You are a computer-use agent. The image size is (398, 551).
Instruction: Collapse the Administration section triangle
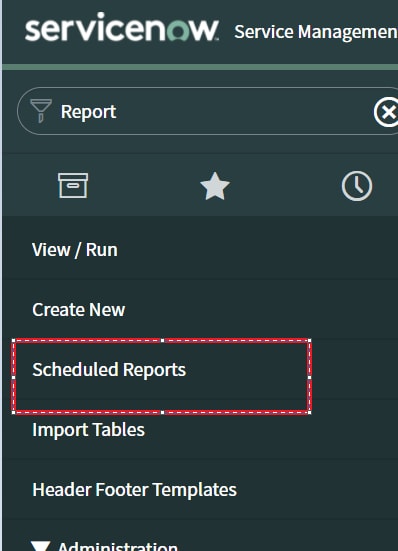[40, 546]
